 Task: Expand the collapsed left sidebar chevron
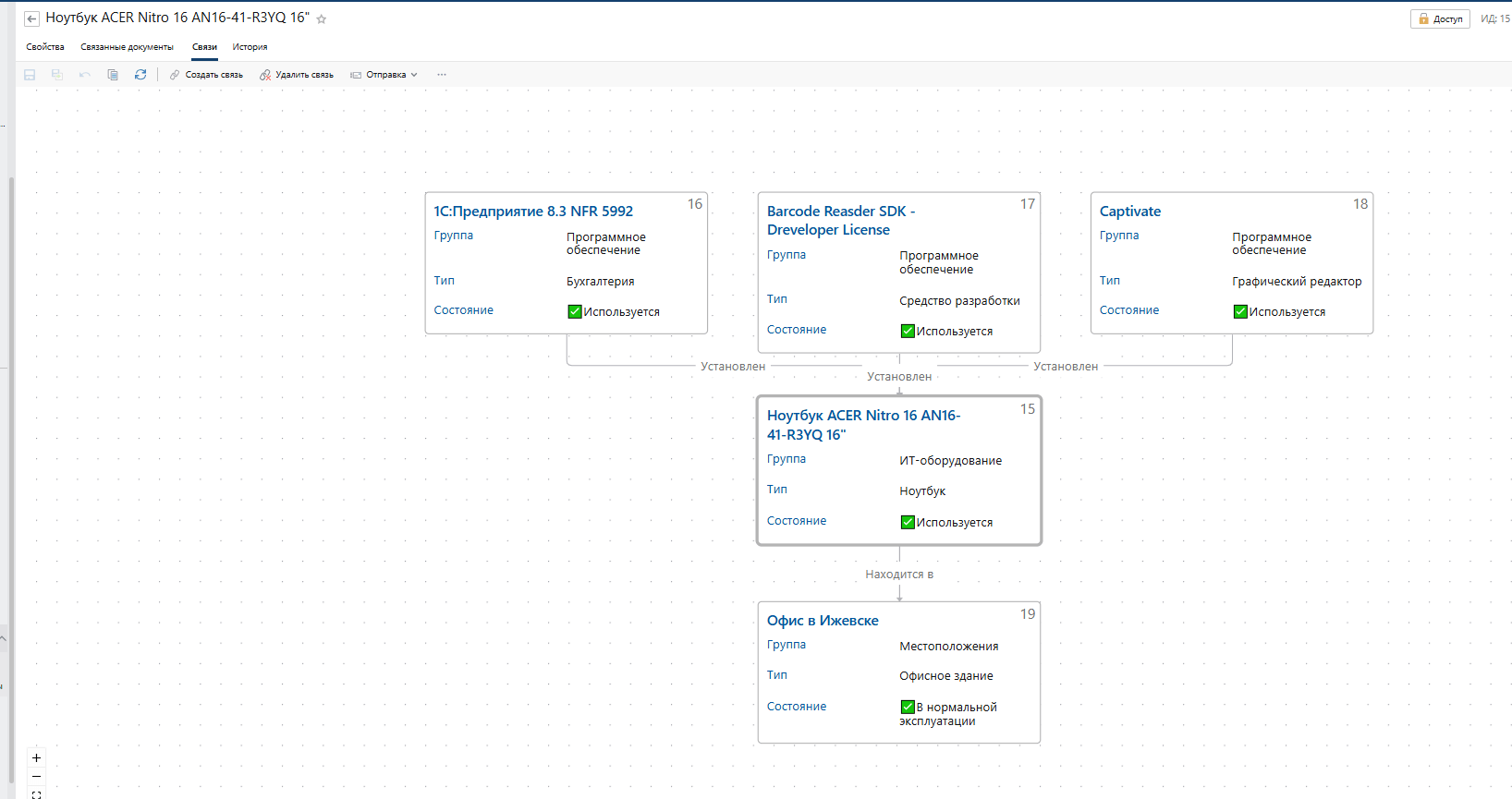[3, 638]
